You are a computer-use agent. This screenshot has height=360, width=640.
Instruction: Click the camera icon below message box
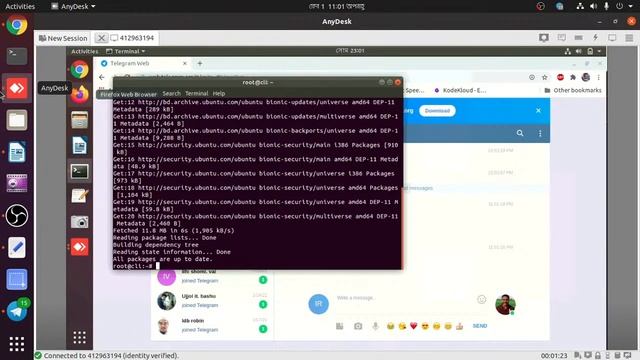(x=358, y=326)
